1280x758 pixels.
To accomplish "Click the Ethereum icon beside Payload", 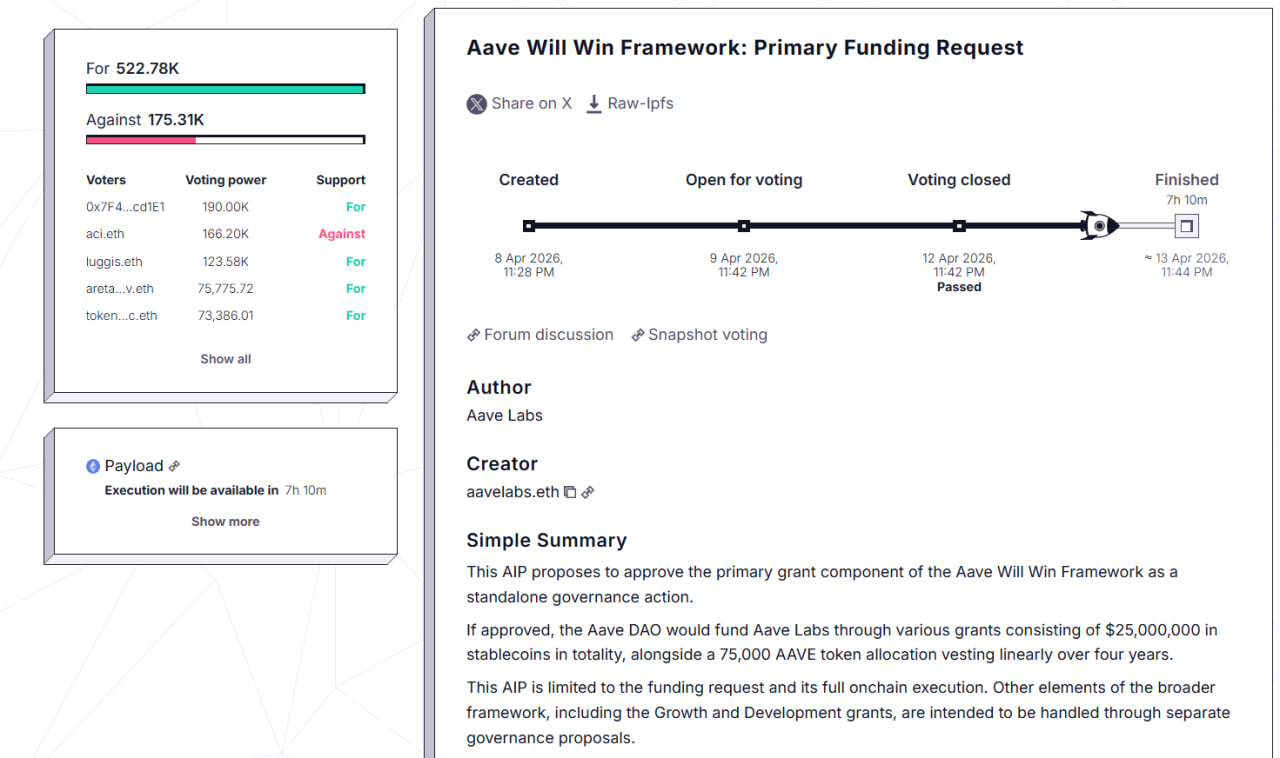I will point(93,466).
